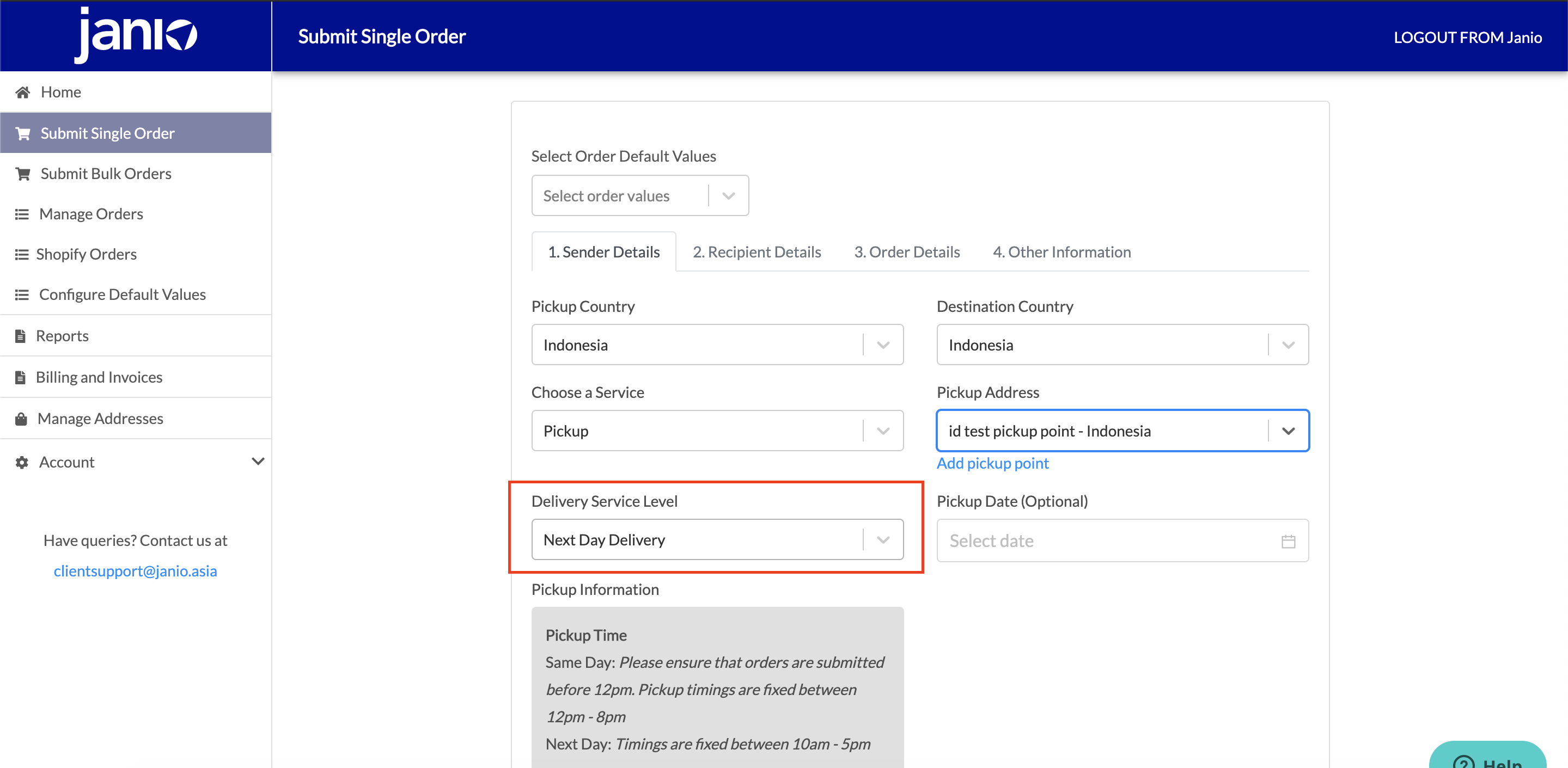Open the Pickup Address dropdown
The height and width of the screenshot is (768, 1568).
click(x=1122, y=431)
